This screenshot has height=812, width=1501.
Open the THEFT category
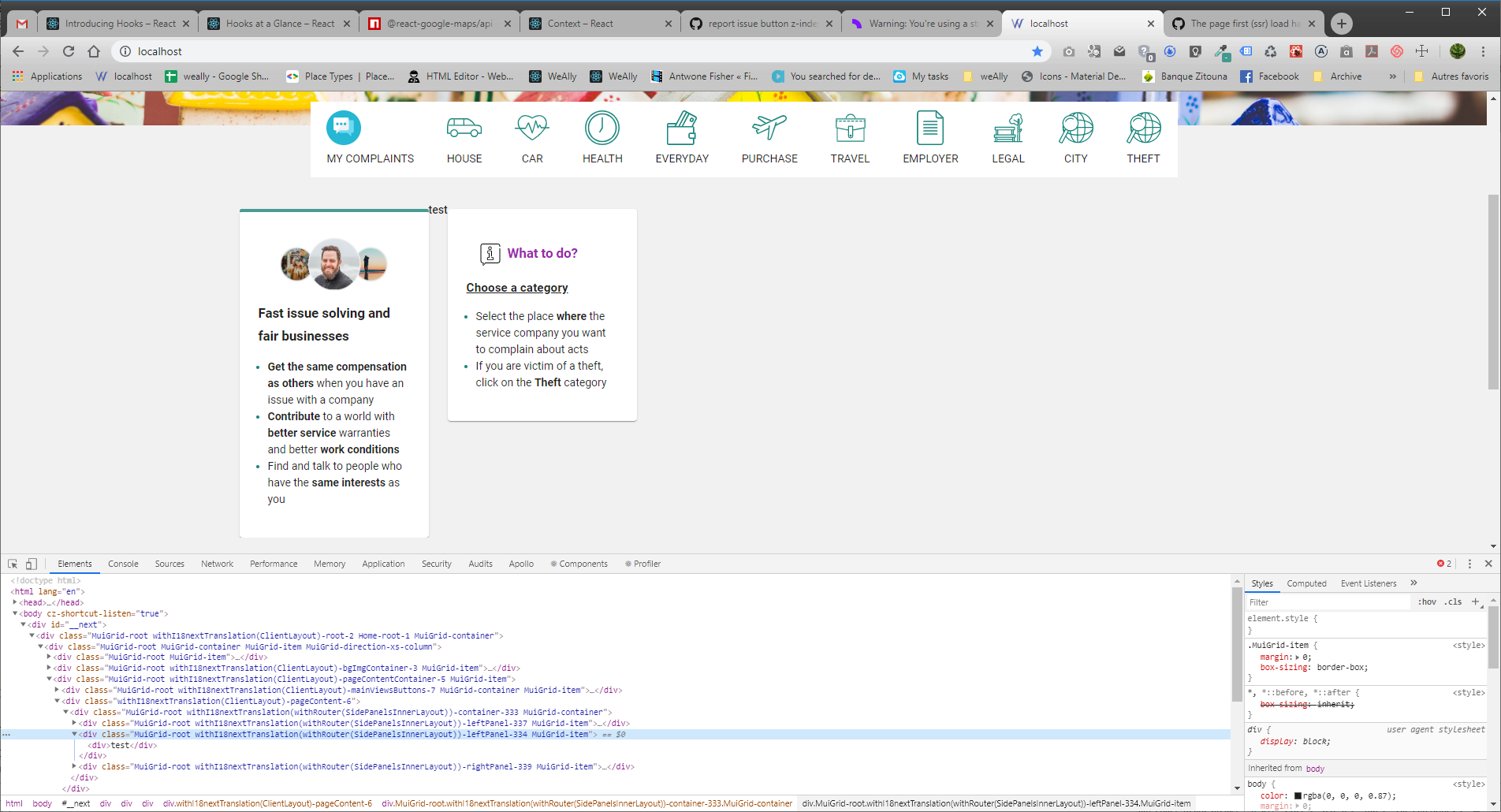click(1143, 128)
